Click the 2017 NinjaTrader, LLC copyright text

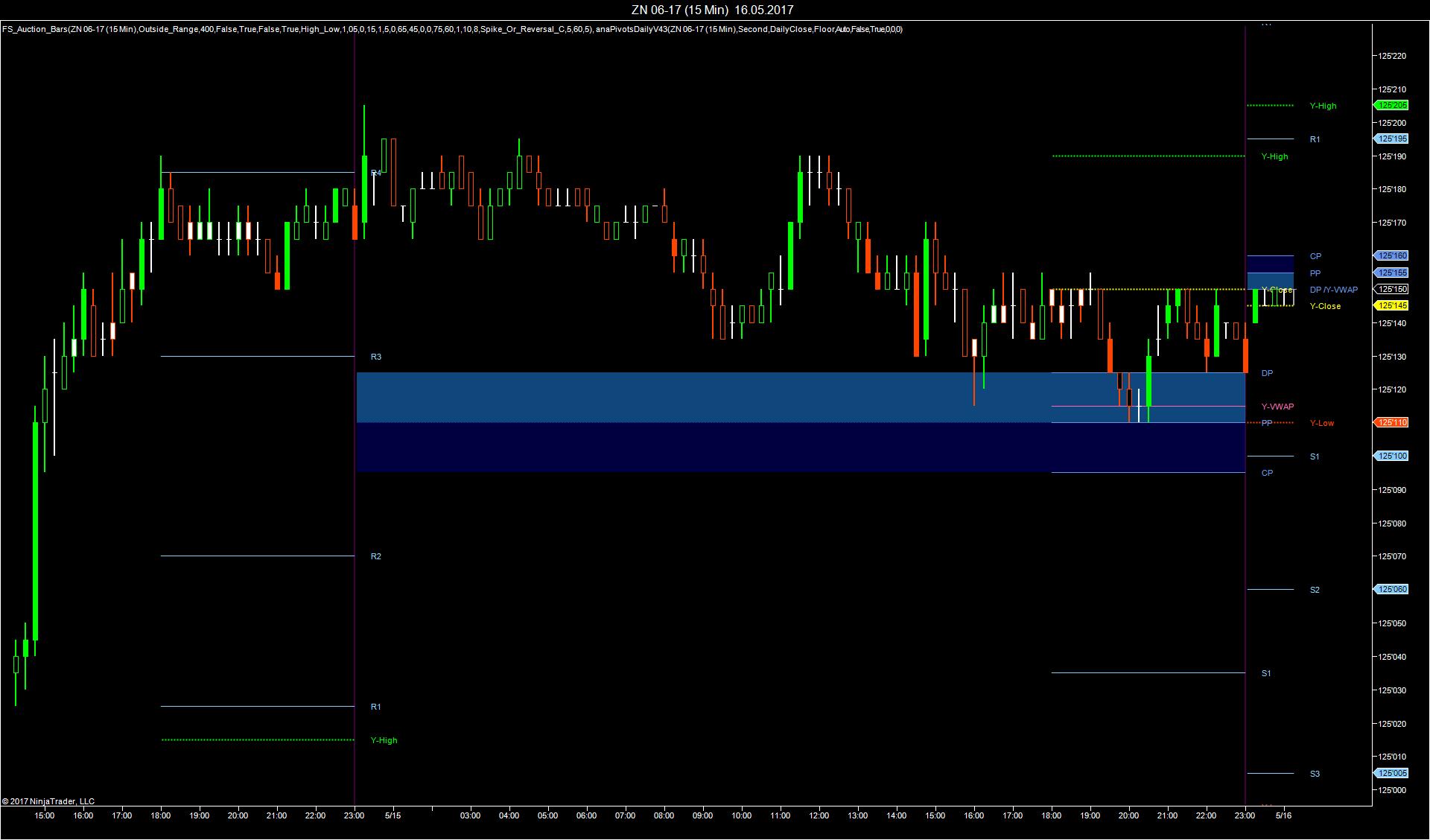click(48, 802)
